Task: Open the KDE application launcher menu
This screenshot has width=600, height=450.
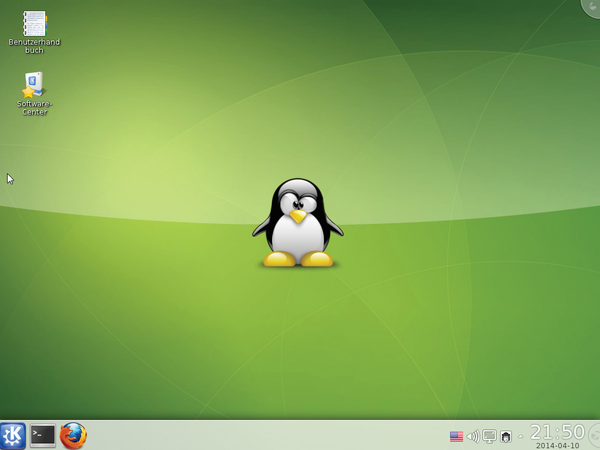Action: (x=13, y=435)
